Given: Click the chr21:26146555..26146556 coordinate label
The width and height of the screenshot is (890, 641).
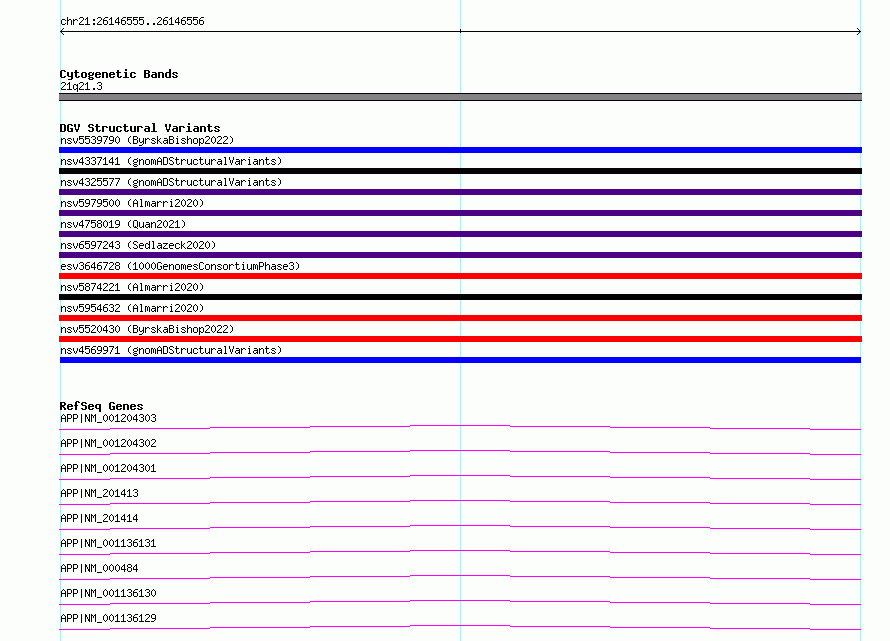Looking at the screenshot, I should point(132,22).
